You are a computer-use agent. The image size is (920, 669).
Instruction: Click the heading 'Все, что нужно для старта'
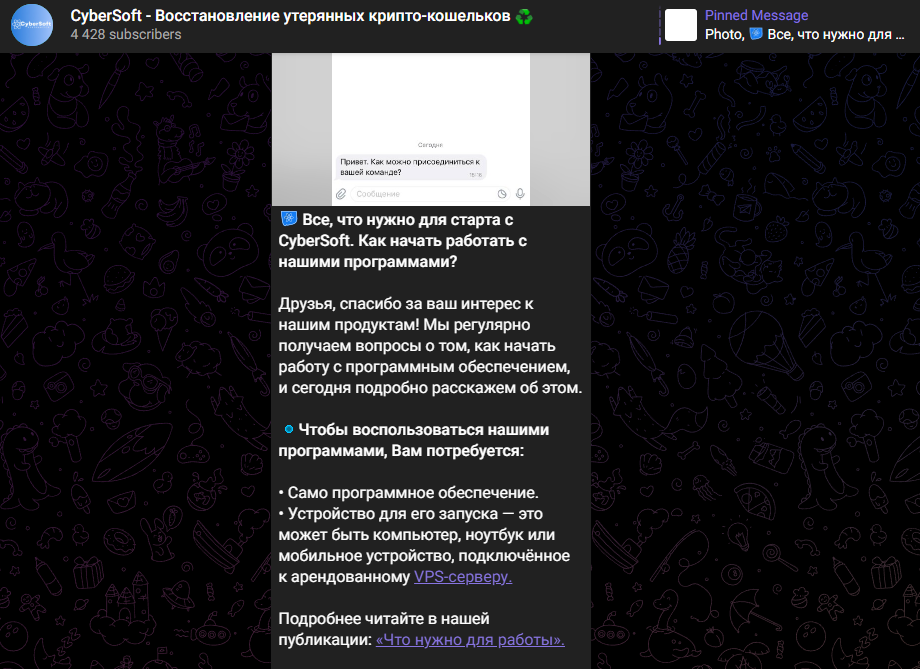pyautogui.click(x=402, y=241)
